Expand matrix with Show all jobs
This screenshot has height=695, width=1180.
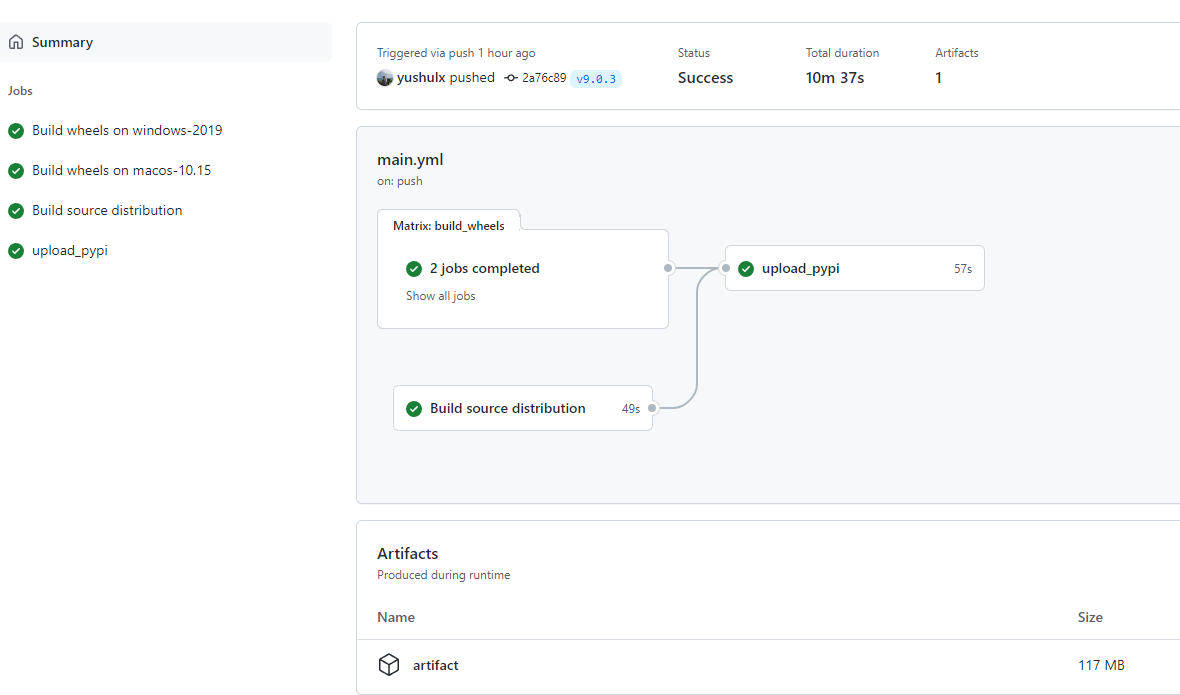click(x=440, y=296)
